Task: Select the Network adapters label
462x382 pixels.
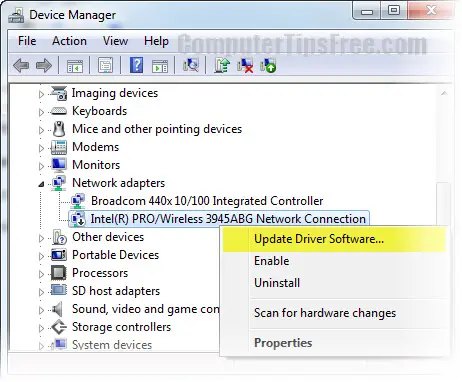Action: click(118, 183)
